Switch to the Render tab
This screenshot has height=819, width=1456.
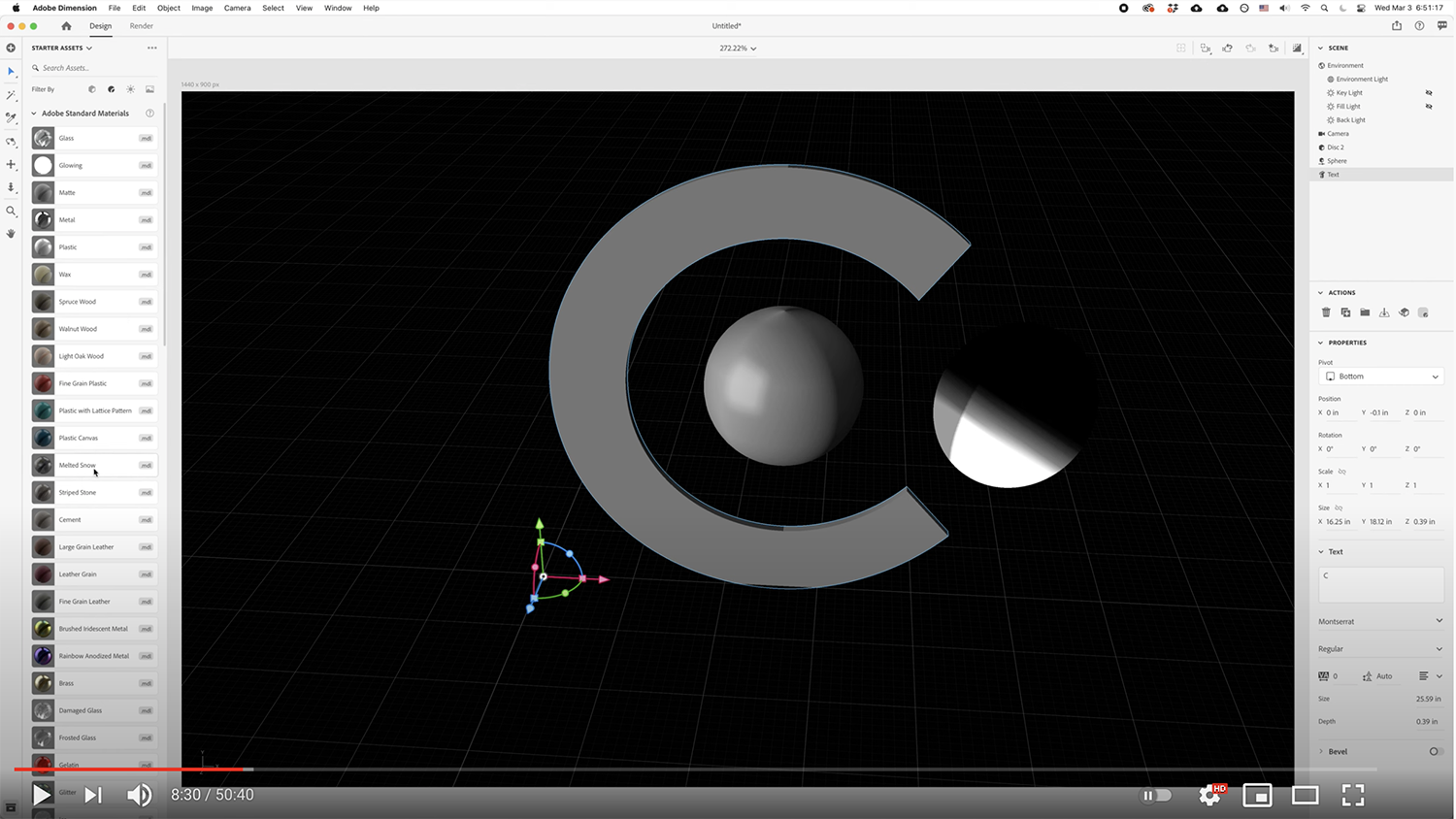coord(142,26)
